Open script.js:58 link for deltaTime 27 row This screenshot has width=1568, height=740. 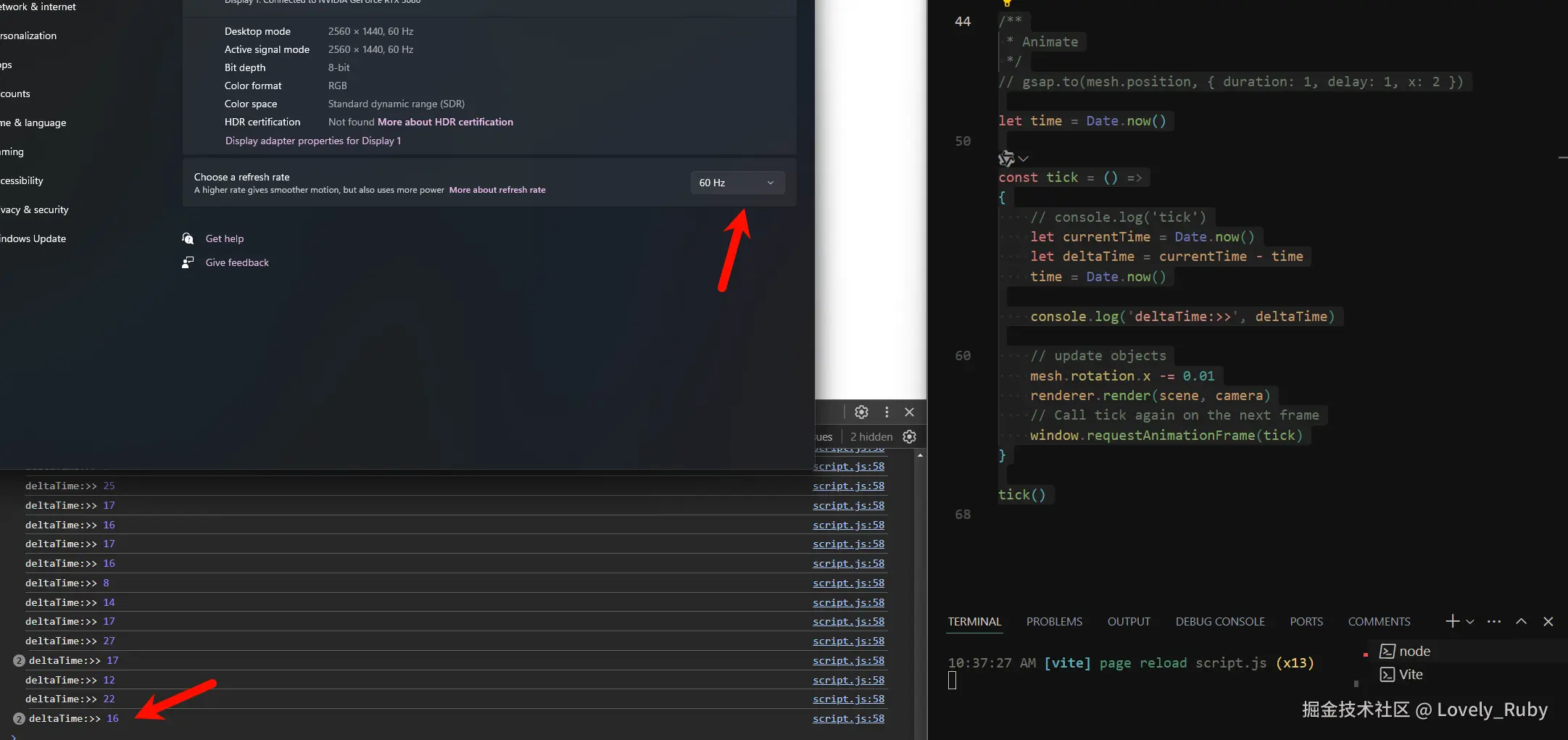click(x=848, y=641)
